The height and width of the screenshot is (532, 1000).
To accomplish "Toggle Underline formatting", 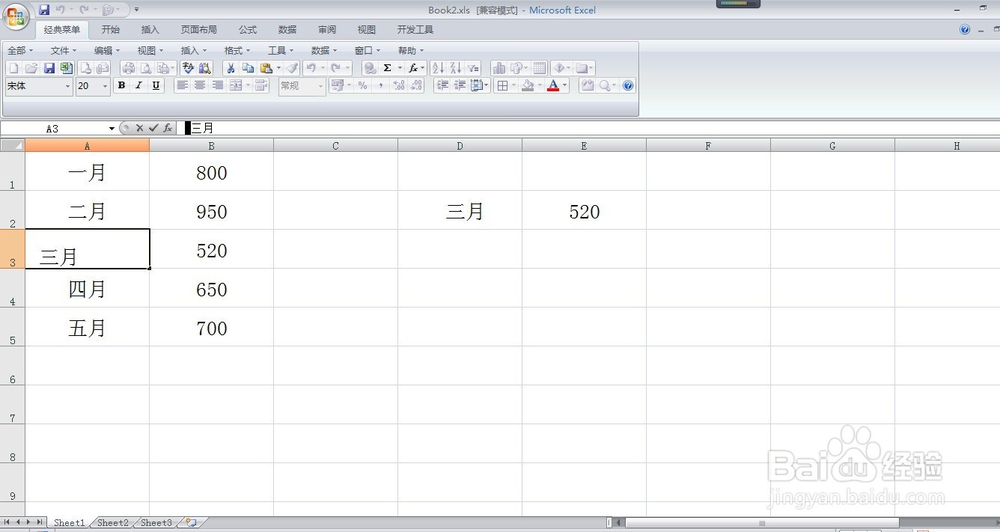I will pos(156,85).
